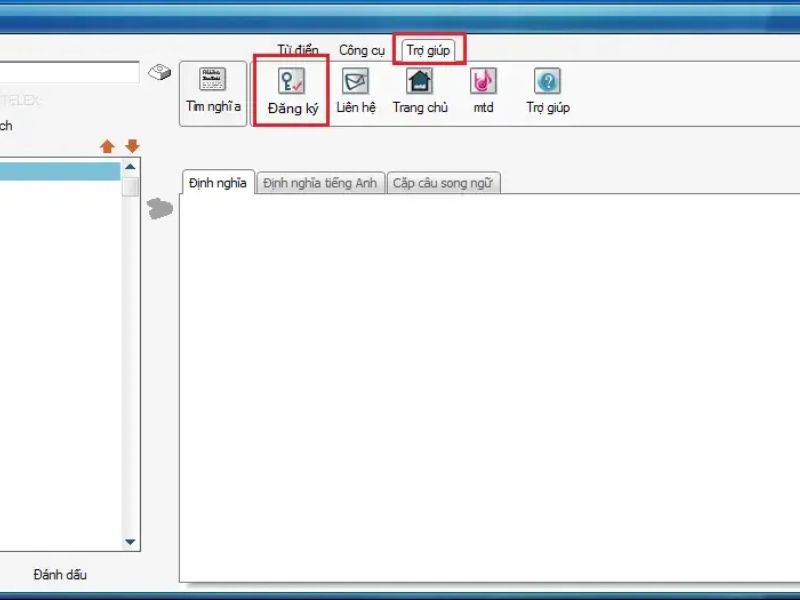Click the orange up arrow icon
The width and height of the screenshot is (800, 600).
[x=107, y=146]
